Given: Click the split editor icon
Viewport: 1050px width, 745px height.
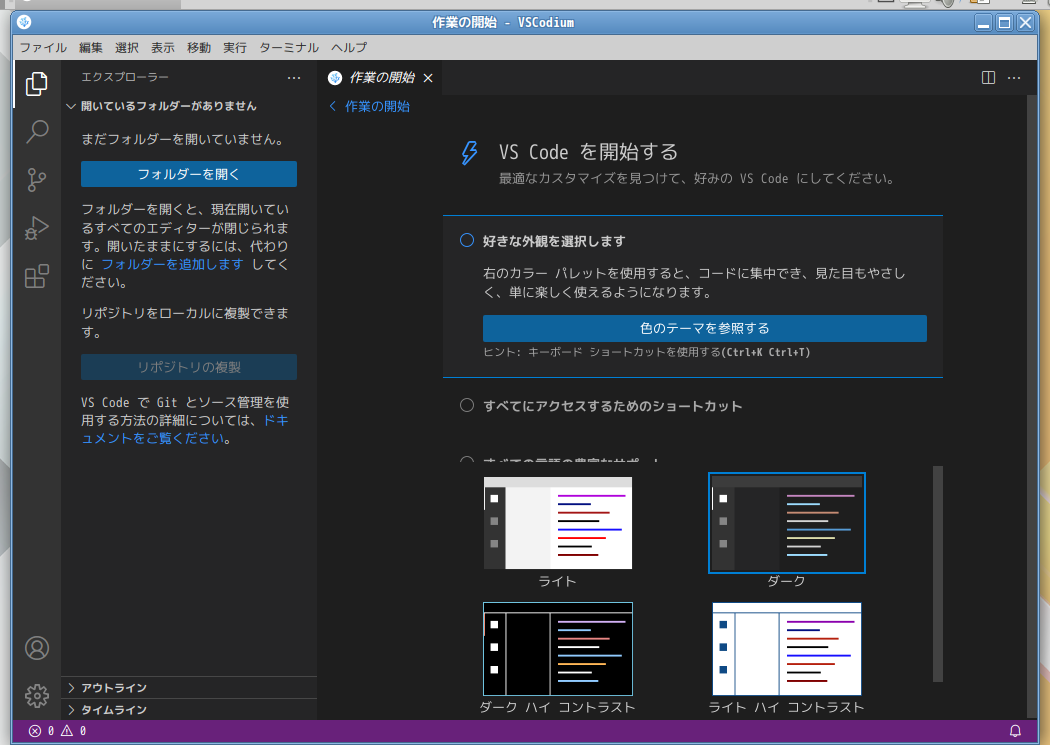Looking at the screenshot, I should click(x=988, y=77).
